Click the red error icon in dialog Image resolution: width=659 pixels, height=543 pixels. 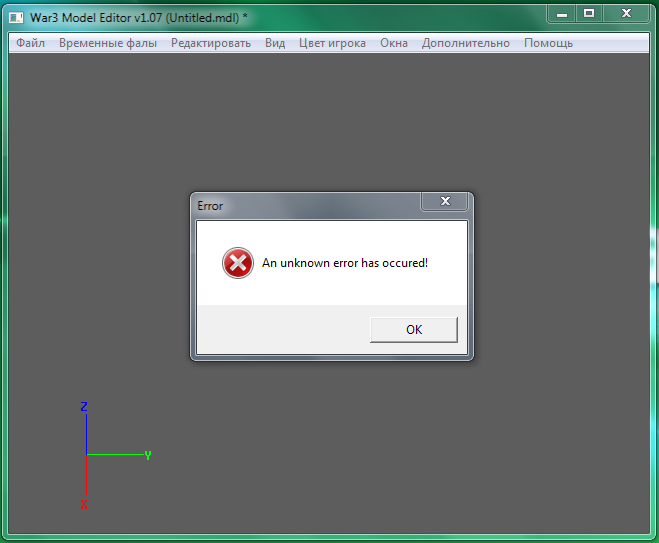[x=238, y=263]
